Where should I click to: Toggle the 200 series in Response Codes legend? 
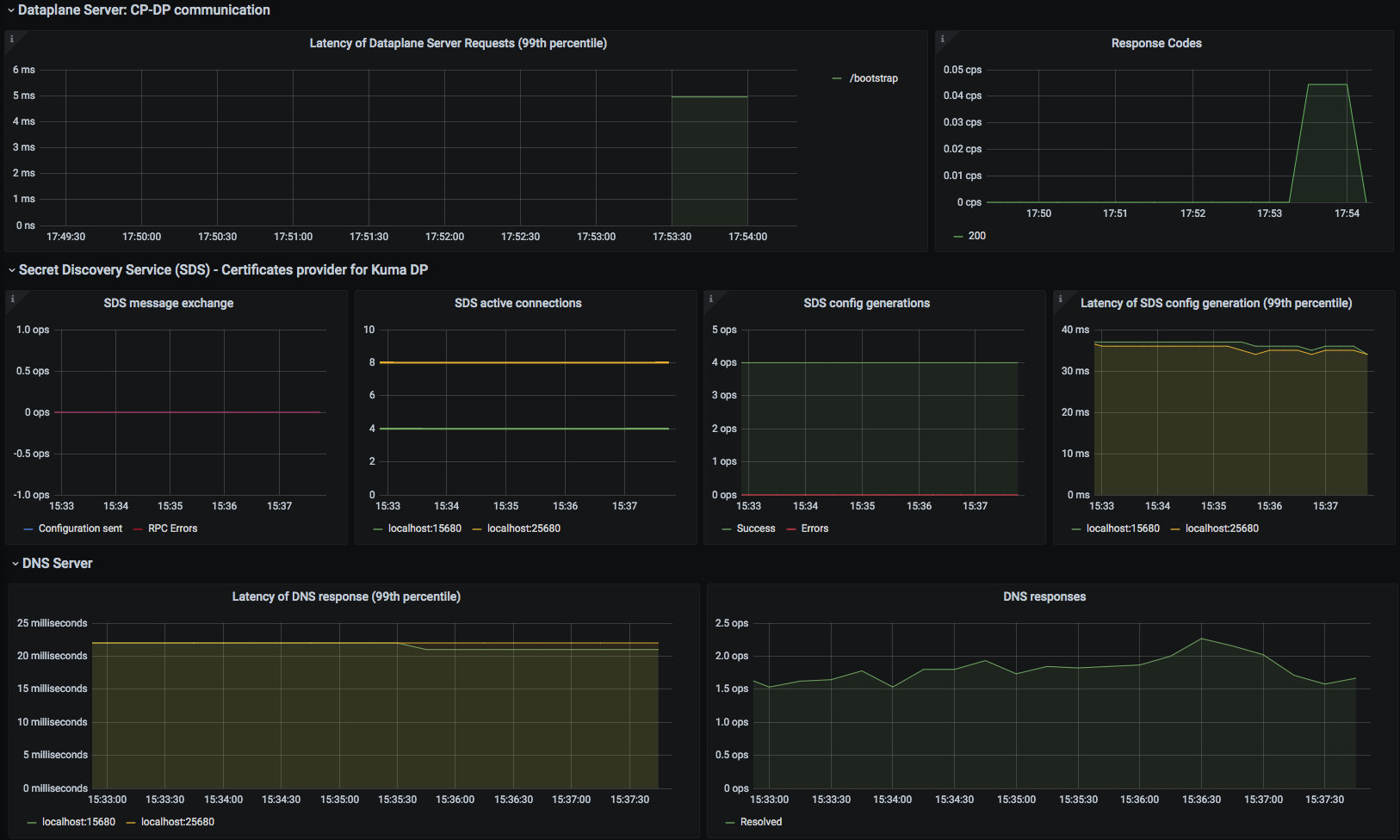tap(976, 236)
